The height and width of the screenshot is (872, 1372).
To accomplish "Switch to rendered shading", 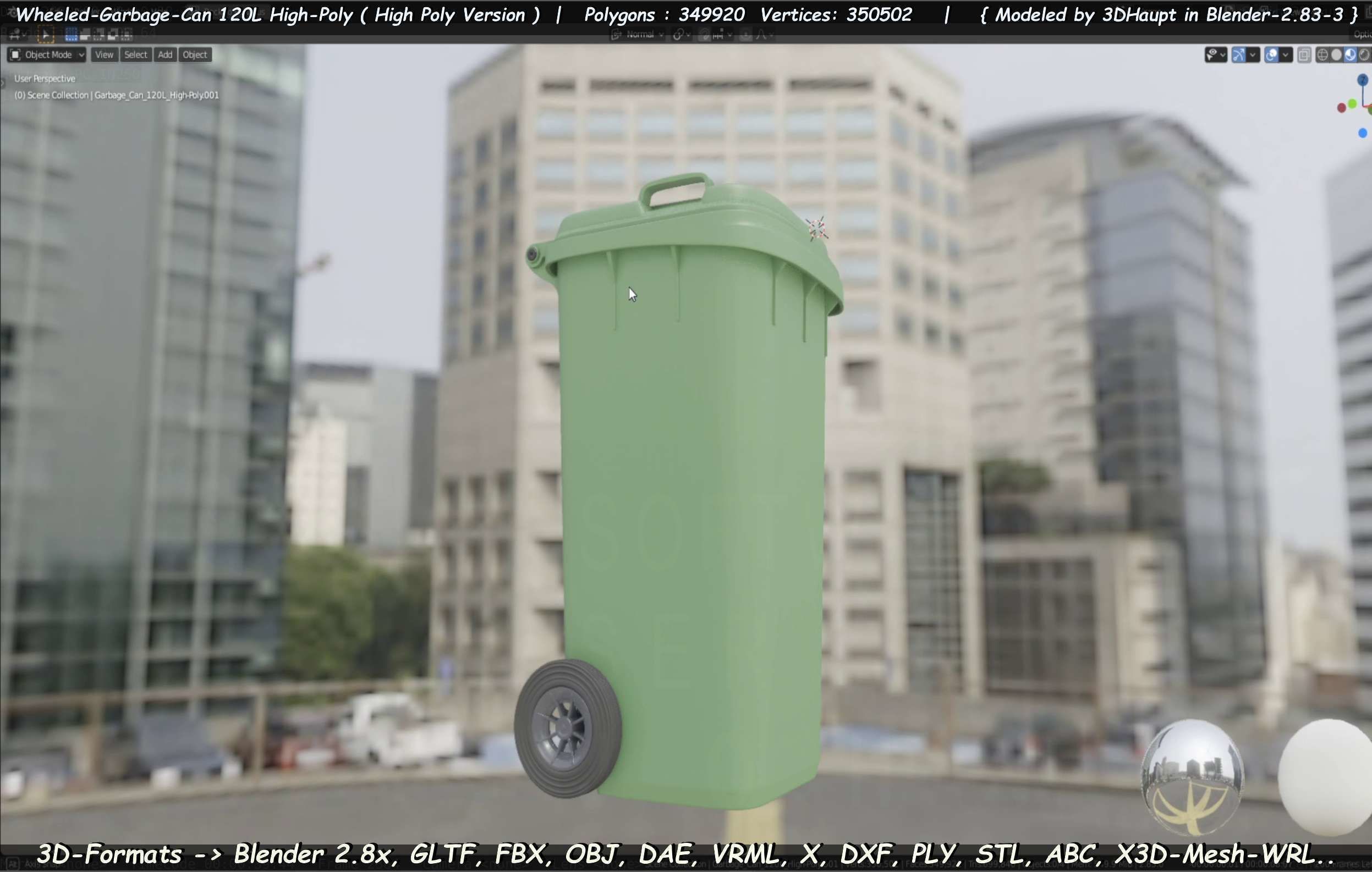I will click(x=1364, y=55).
